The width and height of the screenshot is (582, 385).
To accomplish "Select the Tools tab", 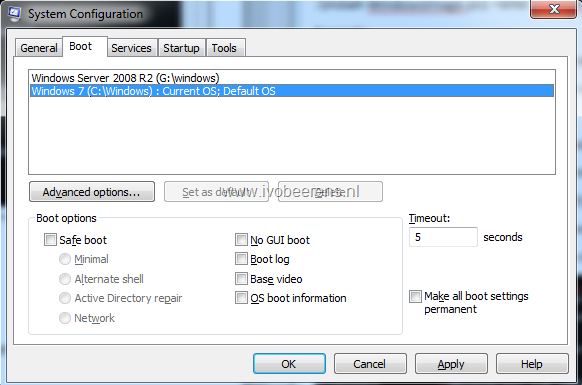I will (224, 48).
